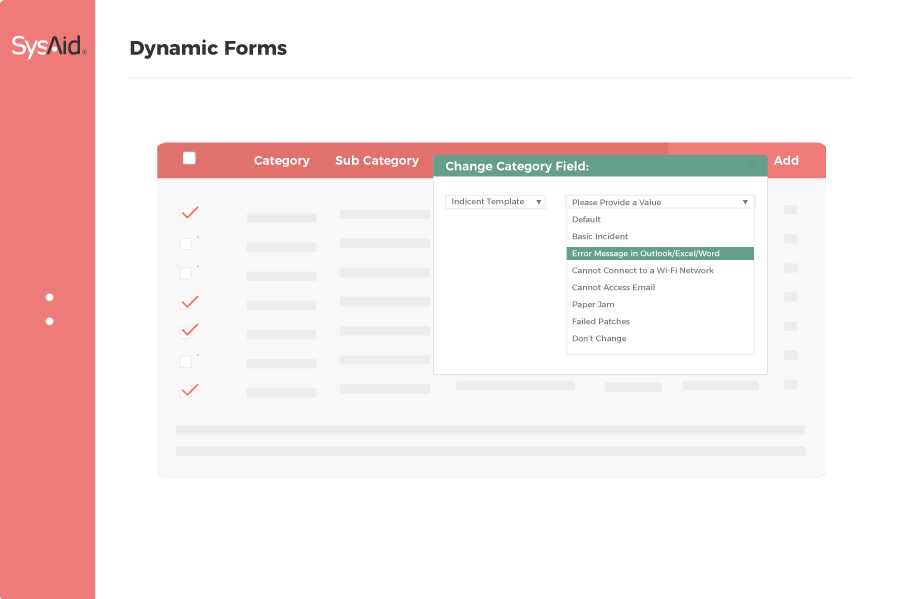902x599 pixels.
Task: Click the Sub Category column header
Action: tap(377, 161)
